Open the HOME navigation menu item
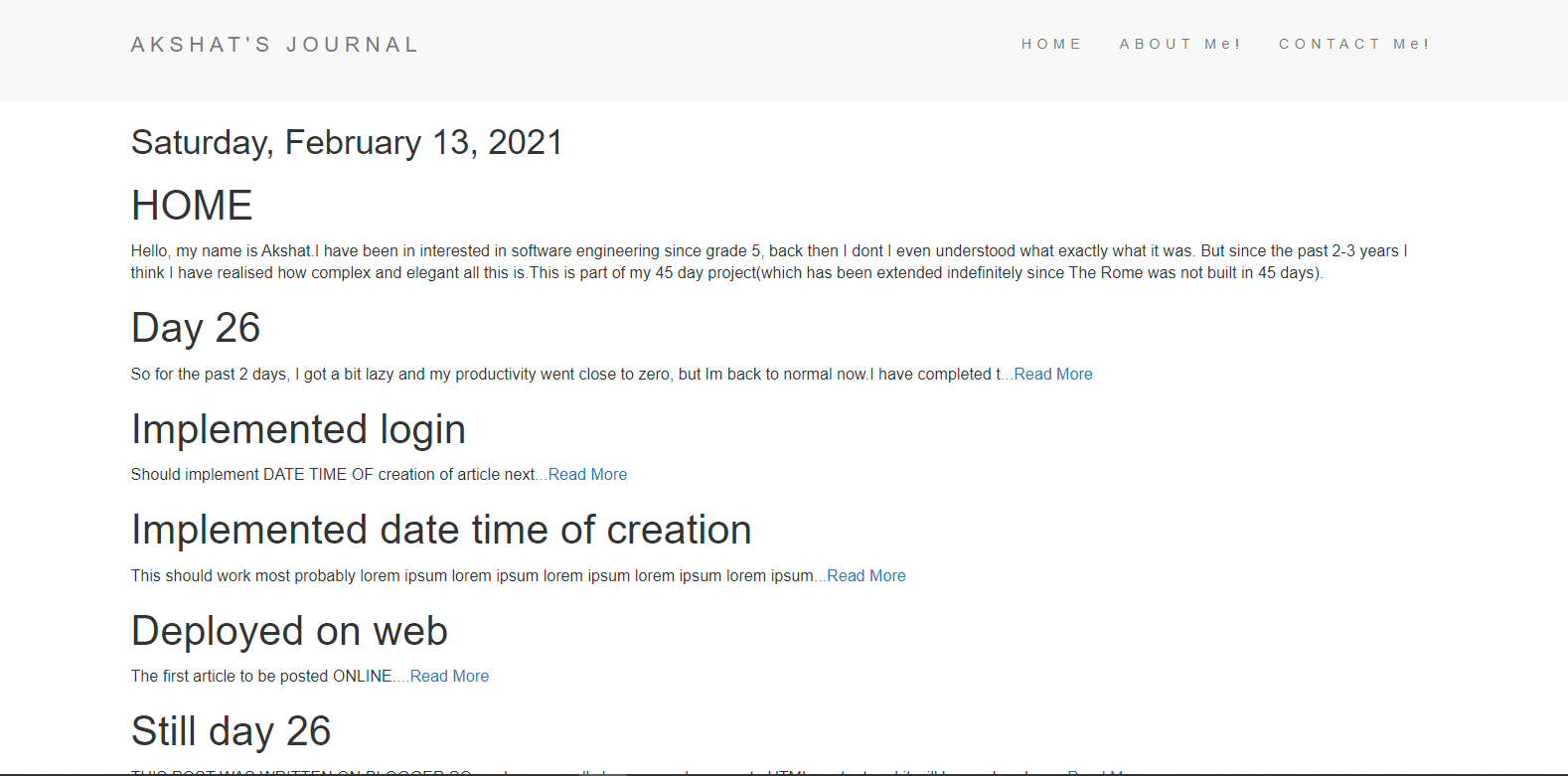This screenshot has width=1568, height=776. coord(1050,44)
